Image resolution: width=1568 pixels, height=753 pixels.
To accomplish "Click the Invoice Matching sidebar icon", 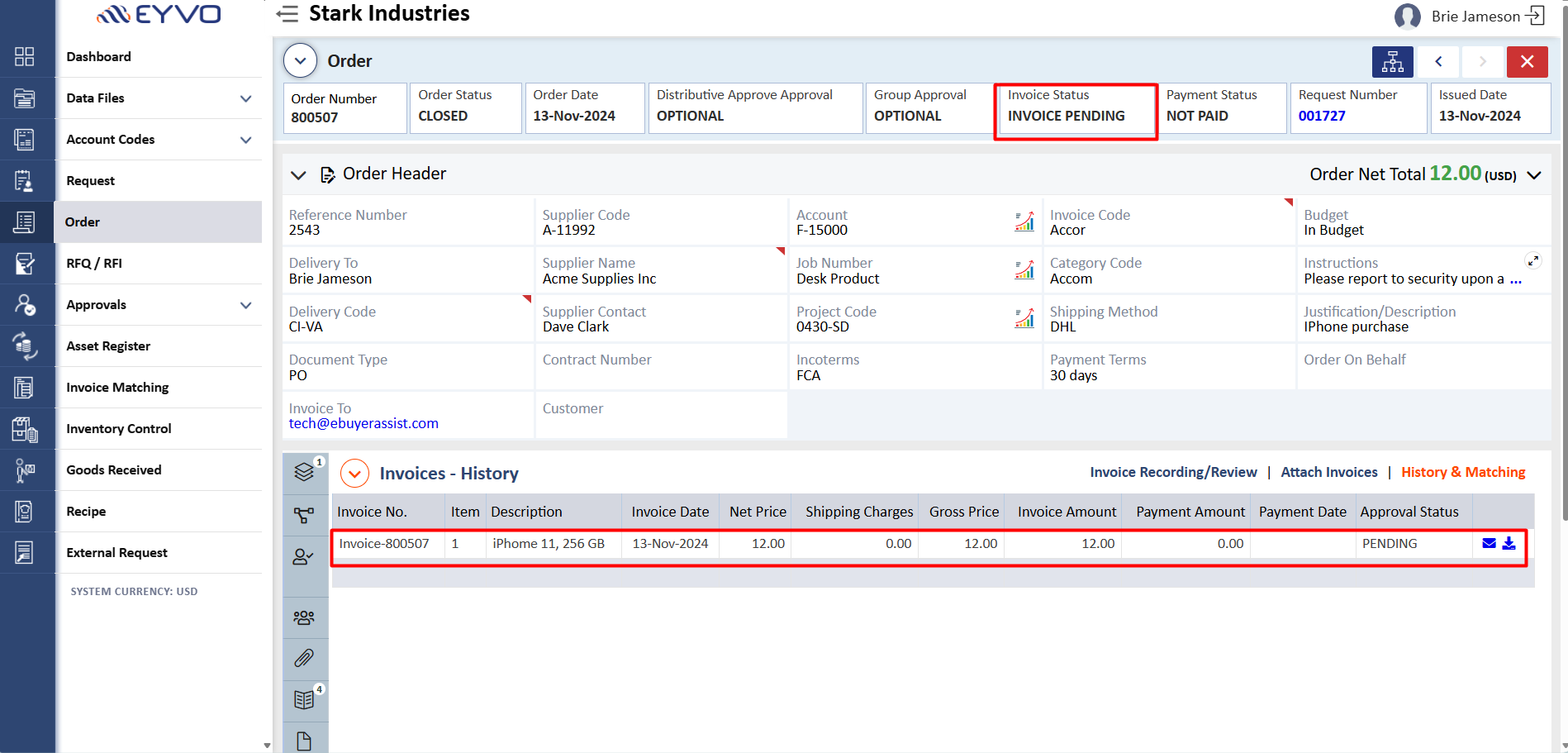I will click(x=25, y=387).
